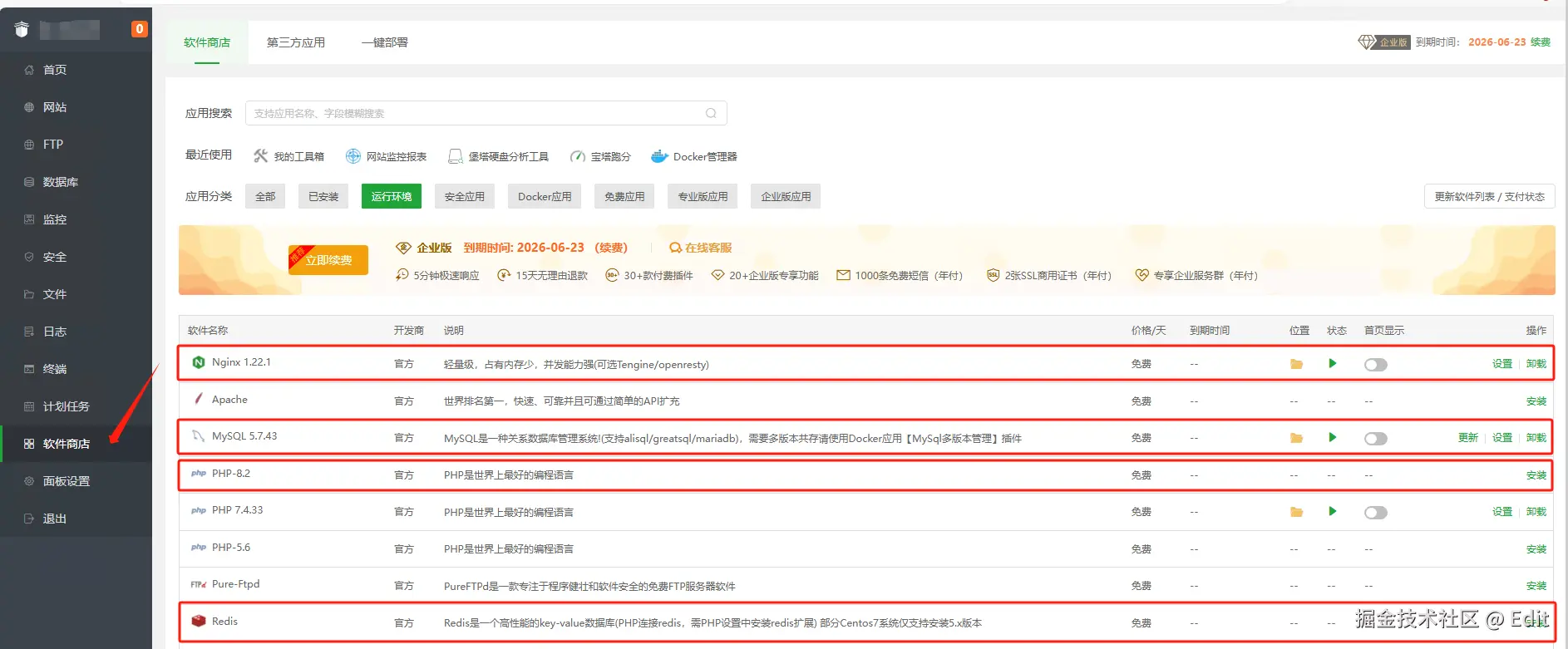Screen dimensions: 1568x649
Task: Click the MySQL running status play icon
Action: pyautogui.click(x=1333, y=437)
